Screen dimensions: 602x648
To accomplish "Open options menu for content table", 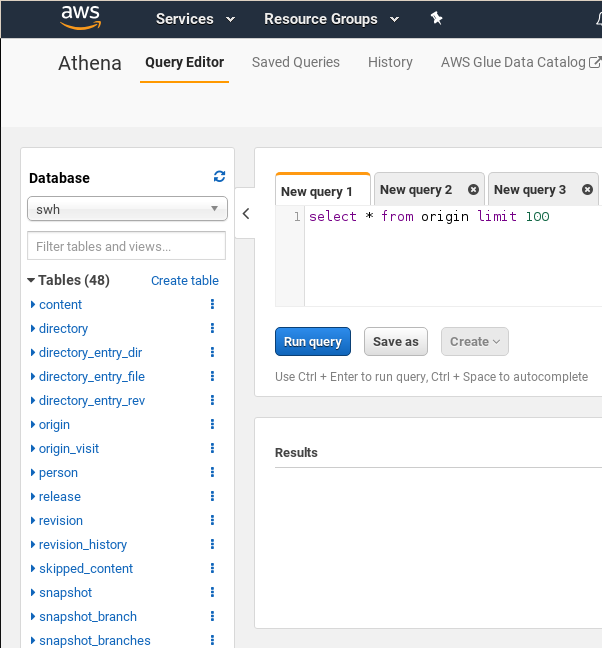I will click(212, 304).
